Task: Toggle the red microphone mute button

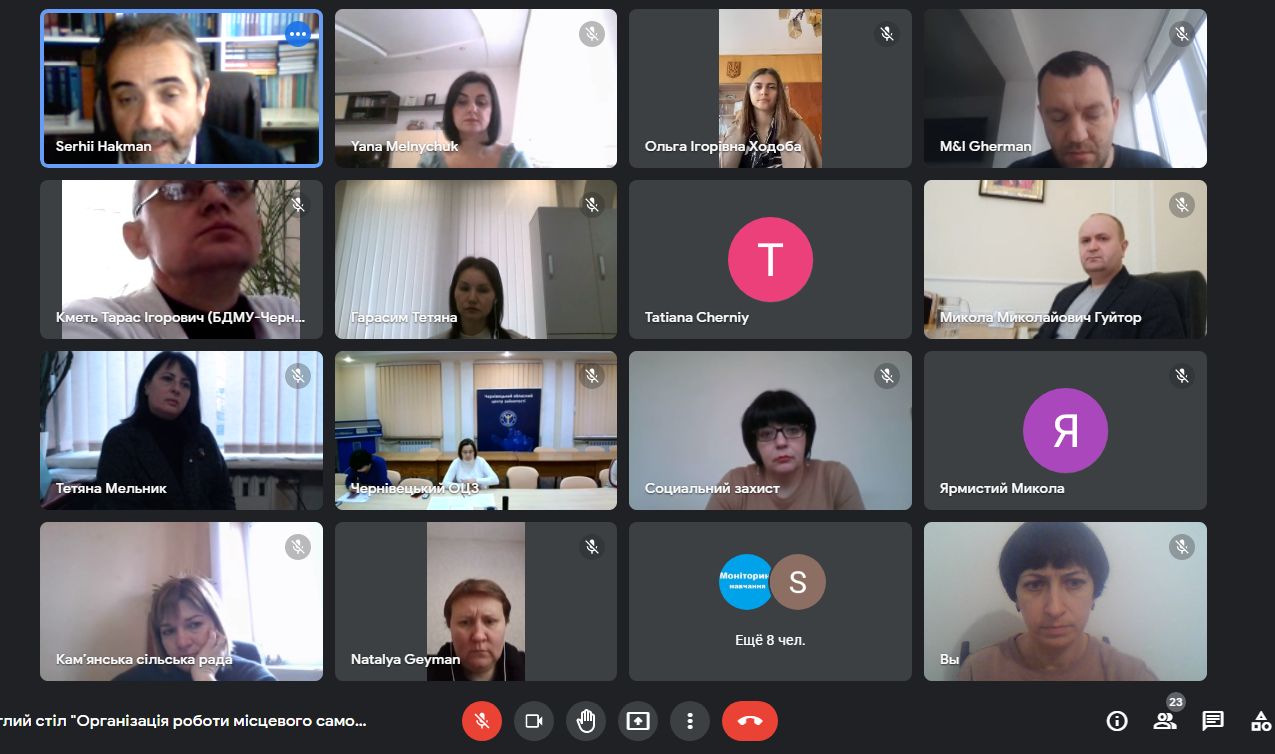Action: (481, 721)
